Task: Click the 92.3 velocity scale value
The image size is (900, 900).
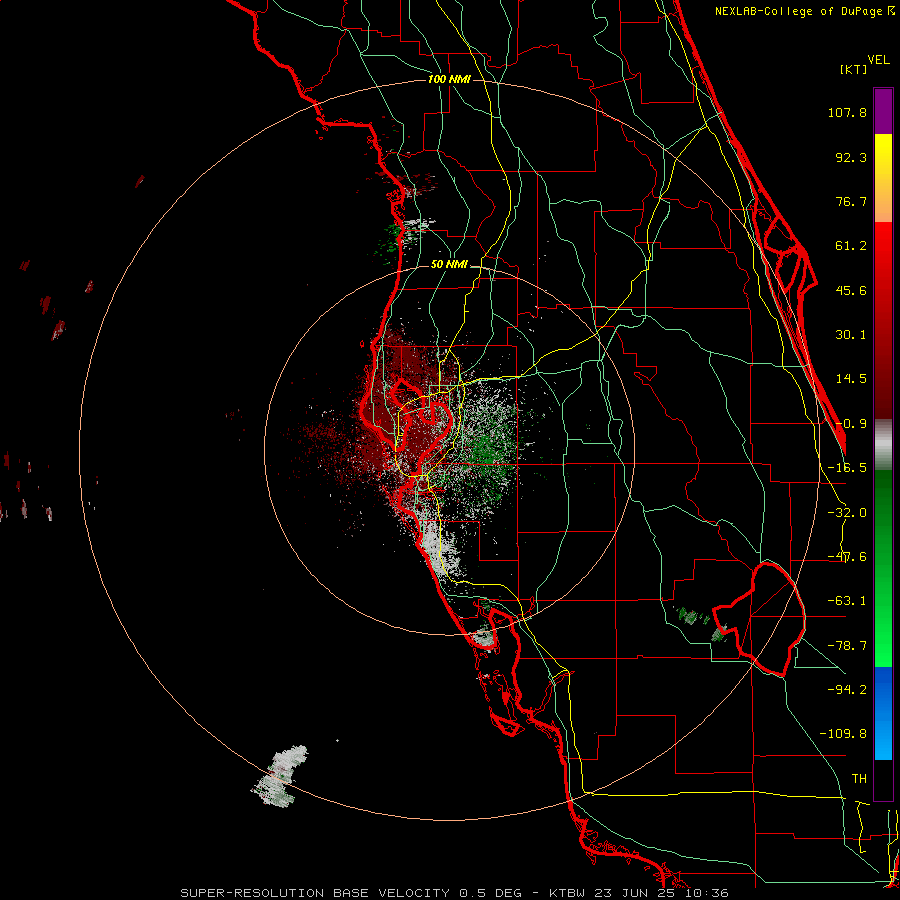Action: pyautogui.click(x=851, y=157)
